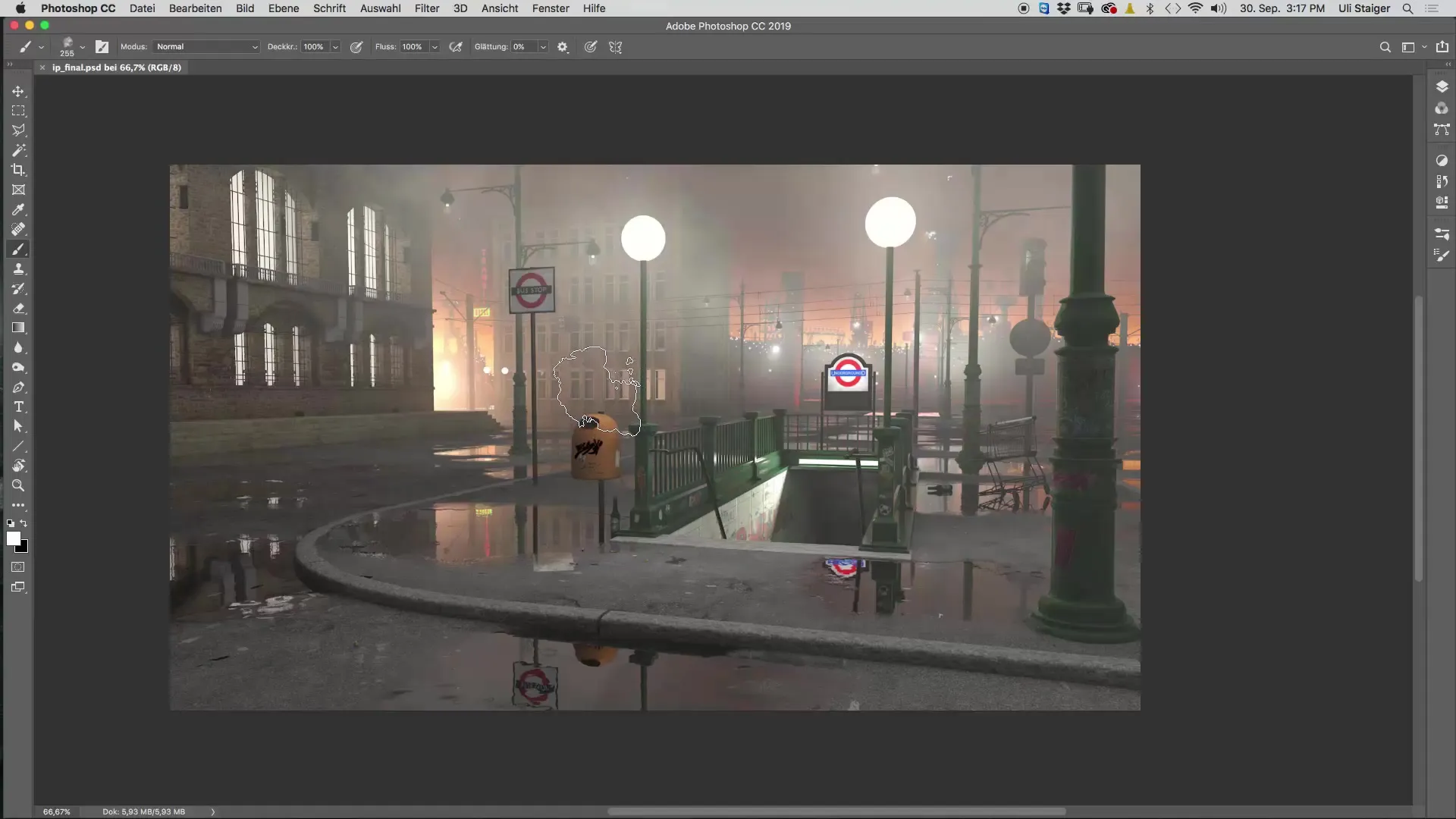Screen dimensions: 1456x819
Task: Select the Eyedropper tool
Action: [18, 209]
